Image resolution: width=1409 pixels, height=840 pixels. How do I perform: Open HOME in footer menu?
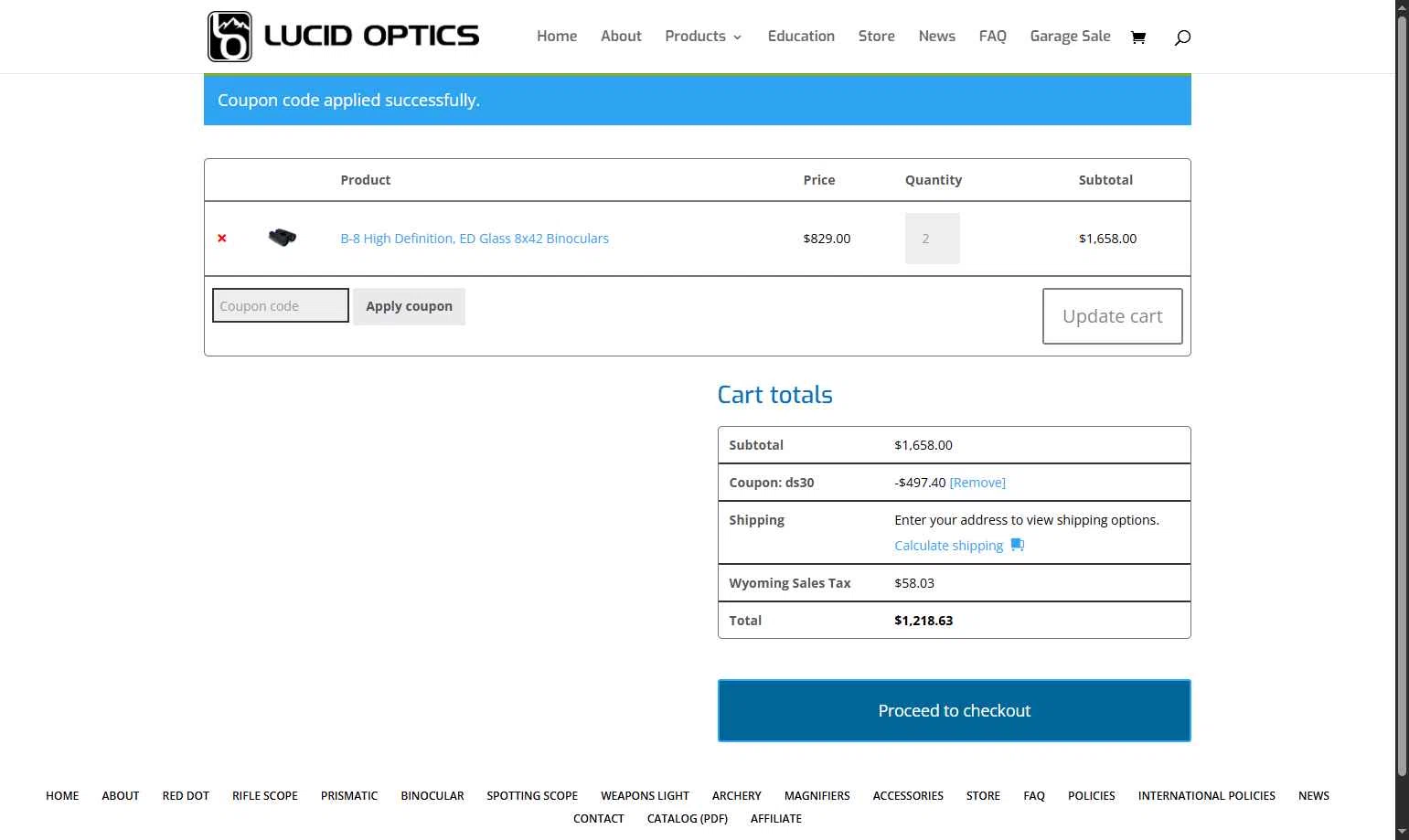point(62,796)
